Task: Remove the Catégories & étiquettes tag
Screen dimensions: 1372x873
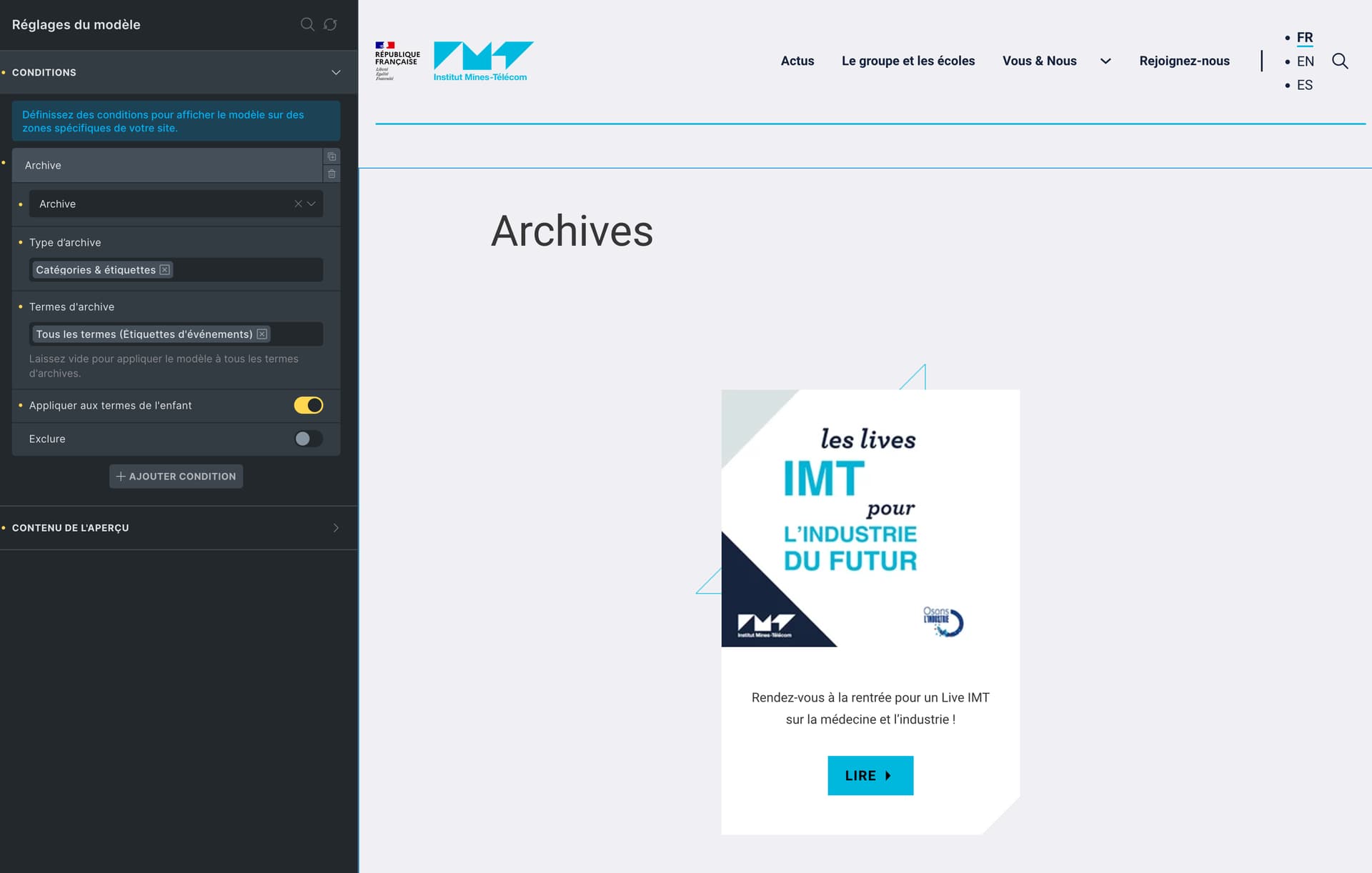Action: pyautogui.click(x=164, y=269)
